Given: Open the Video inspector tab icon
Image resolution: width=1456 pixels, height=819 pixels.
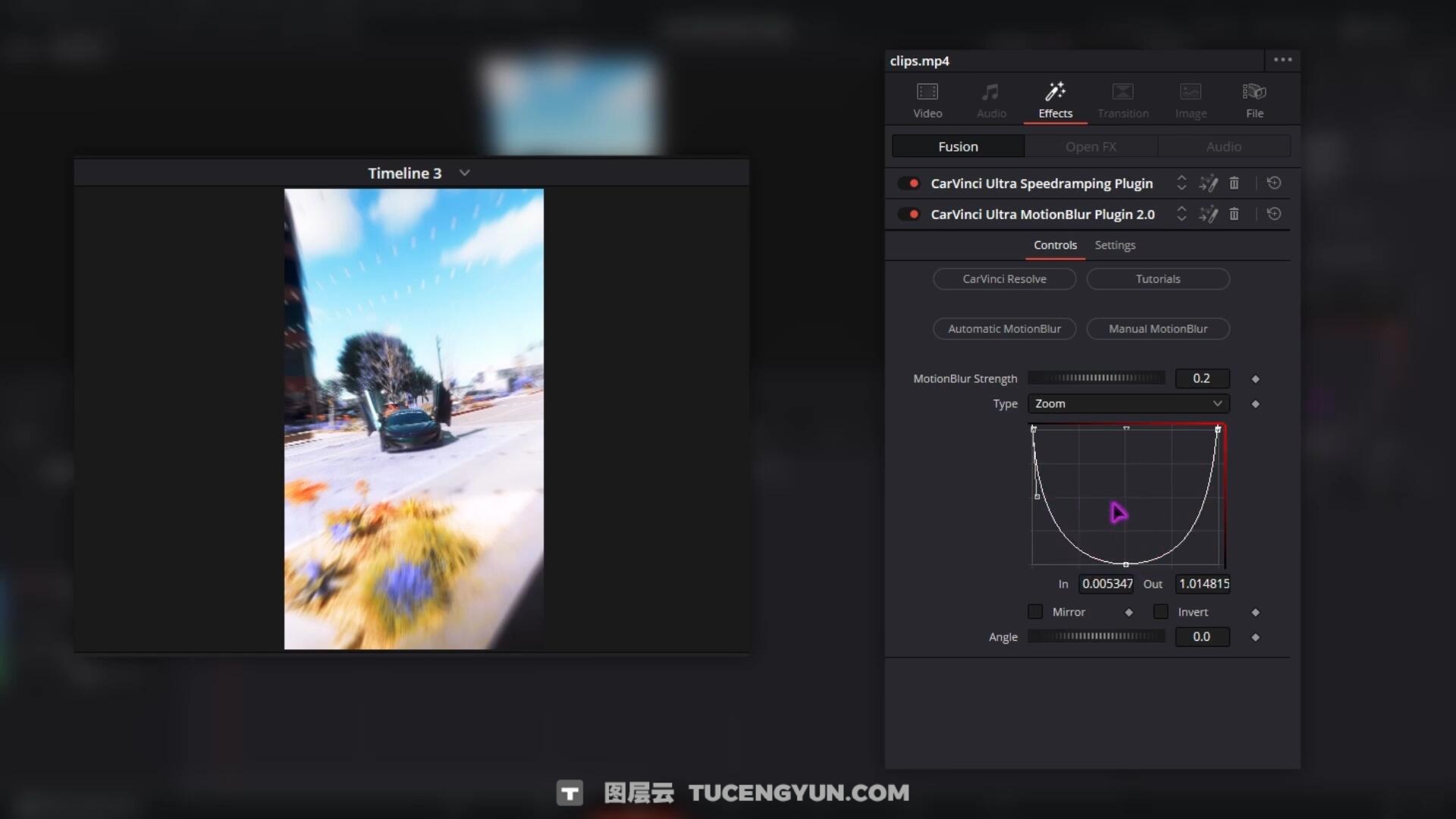Looking at the screenshot, I should 927,93.
